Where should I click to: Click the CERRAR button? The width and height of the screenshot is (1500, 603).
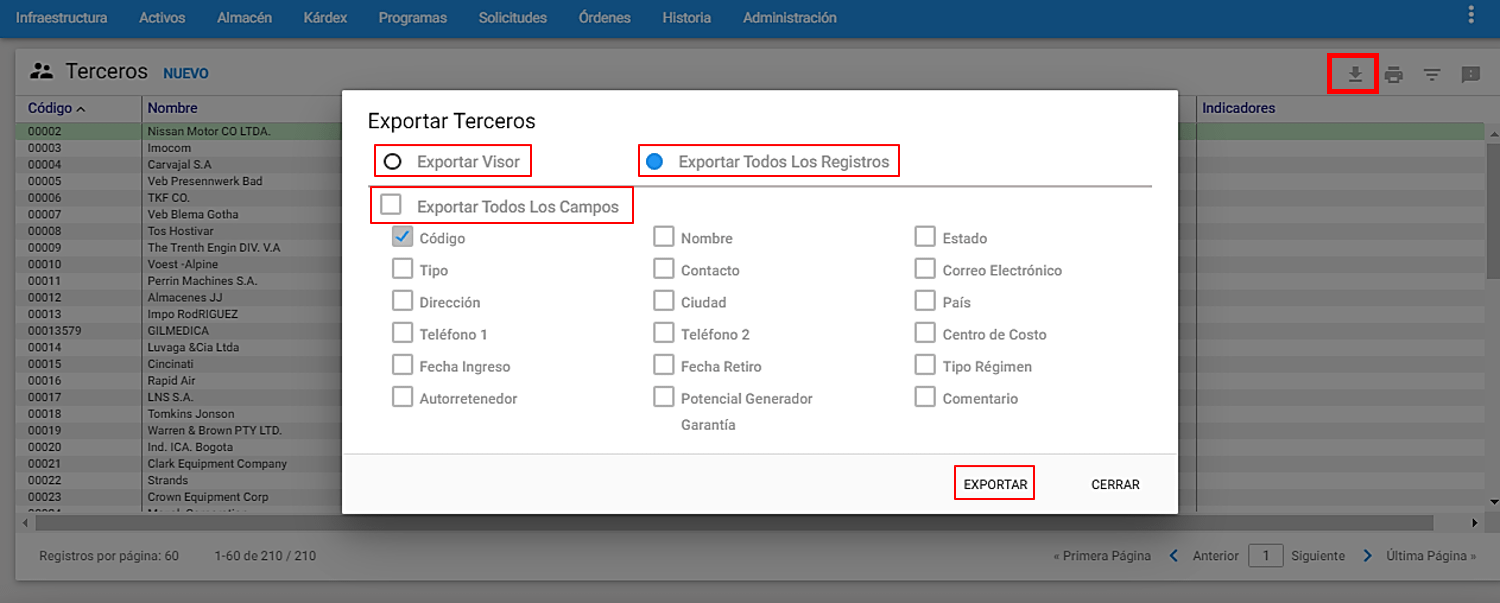tap(1115, 484)
